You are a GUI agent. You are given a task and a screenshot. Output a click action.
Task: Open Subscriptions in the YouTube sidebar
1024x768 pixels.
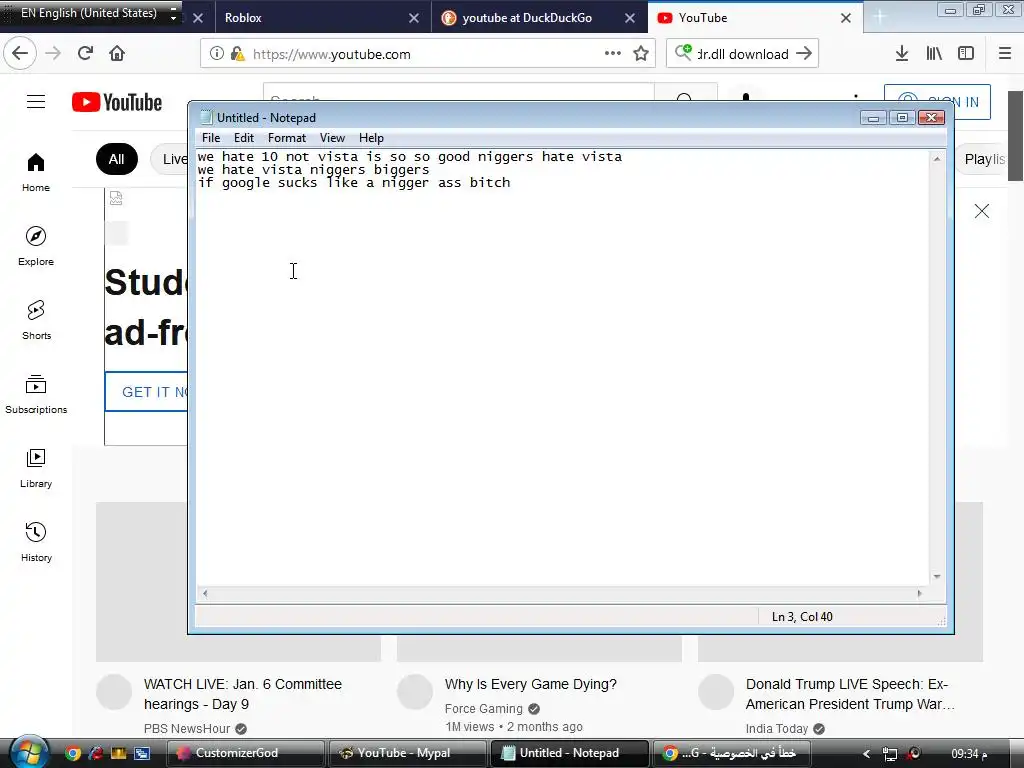coord(36,394)
